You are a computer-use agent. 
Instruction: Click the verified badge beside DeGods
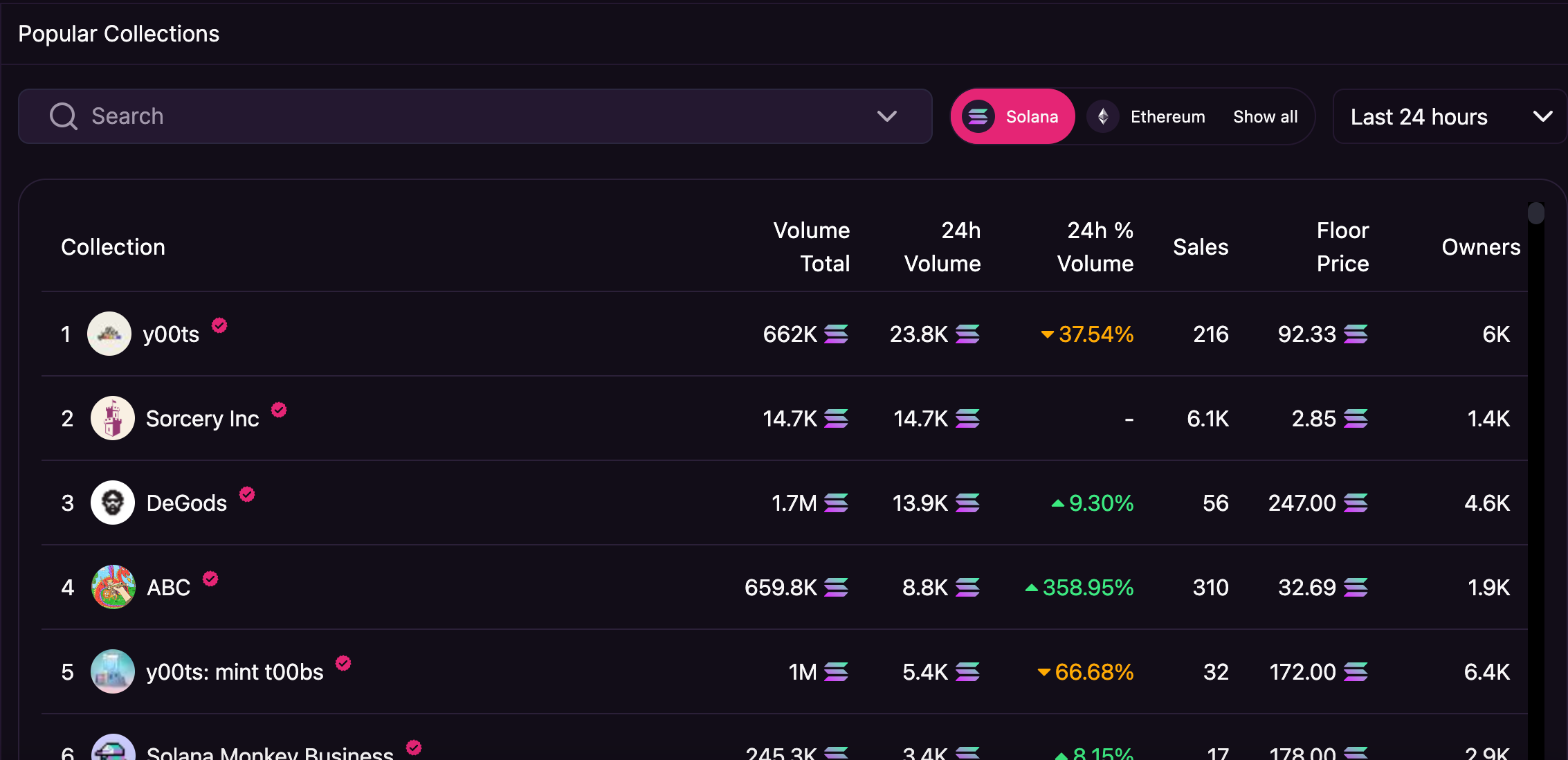(247, 494)
